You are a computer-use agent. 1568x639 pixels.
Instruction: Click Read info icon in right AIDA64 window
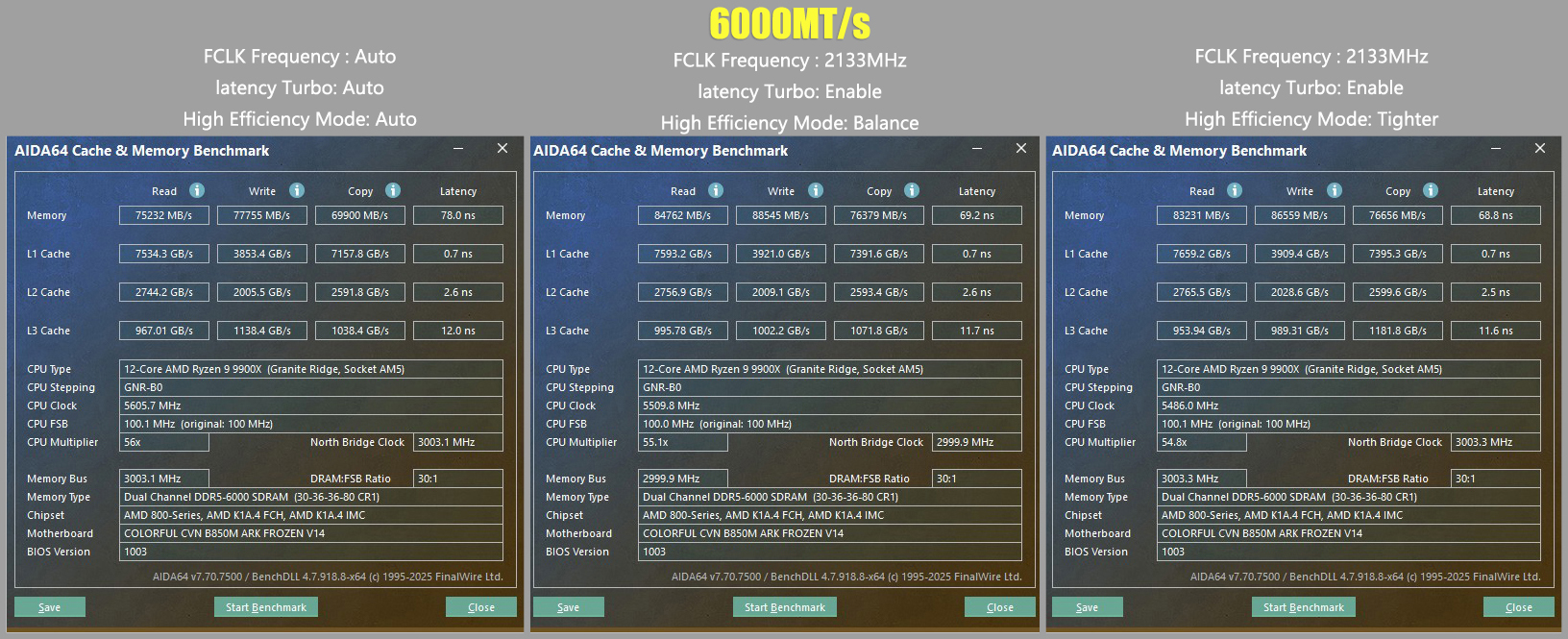click(1235, 190)
